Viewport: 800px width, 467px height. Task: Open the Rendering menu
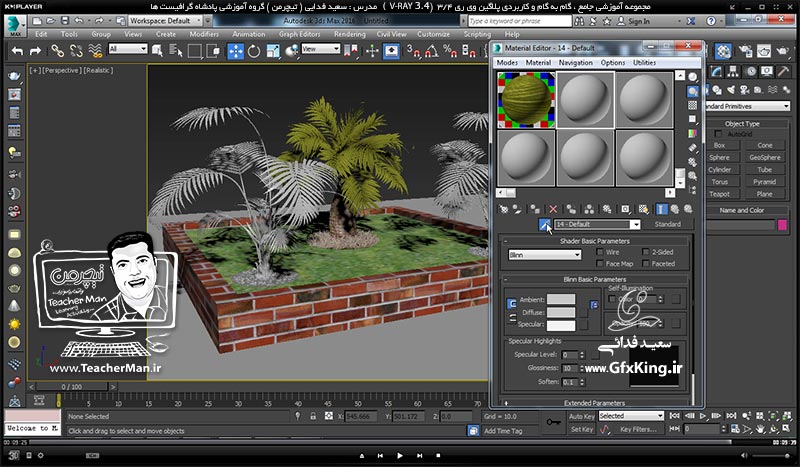point(349,34)
